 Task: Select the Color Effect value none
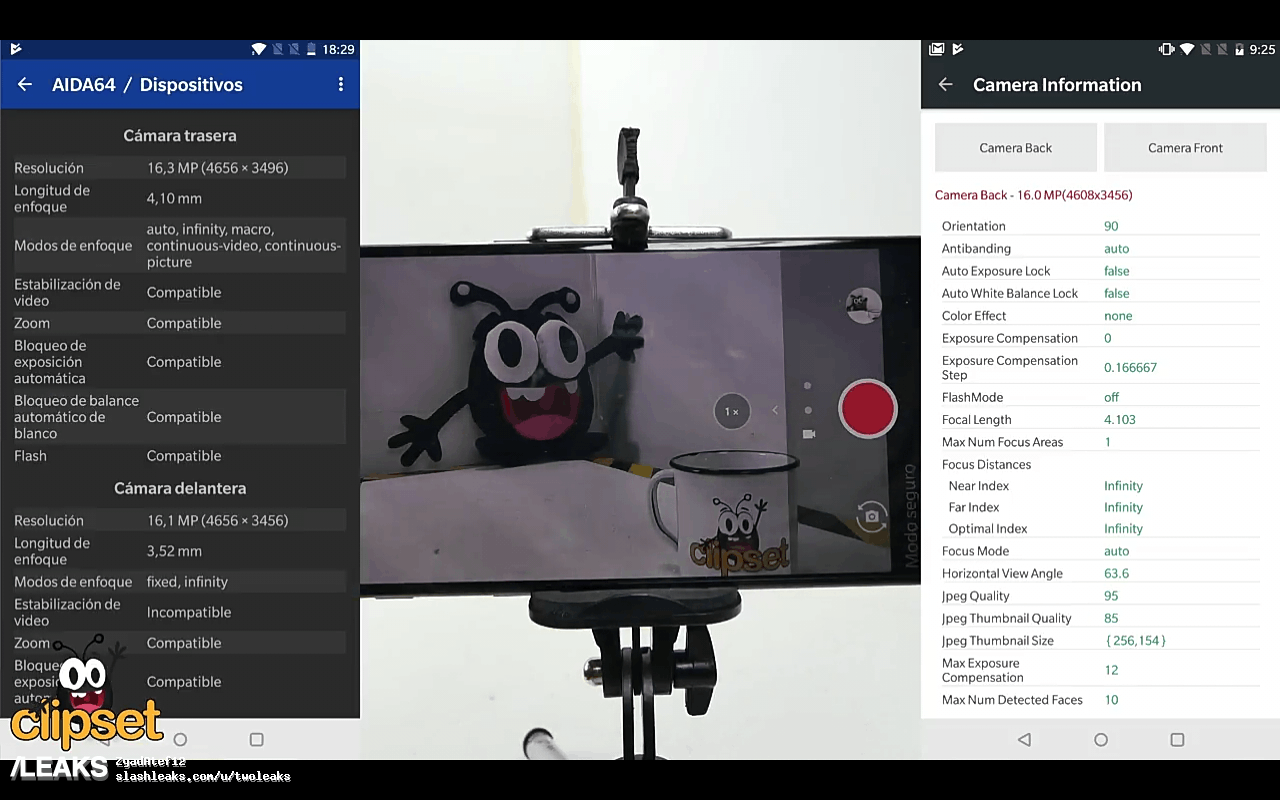[x=1118, y=316]
